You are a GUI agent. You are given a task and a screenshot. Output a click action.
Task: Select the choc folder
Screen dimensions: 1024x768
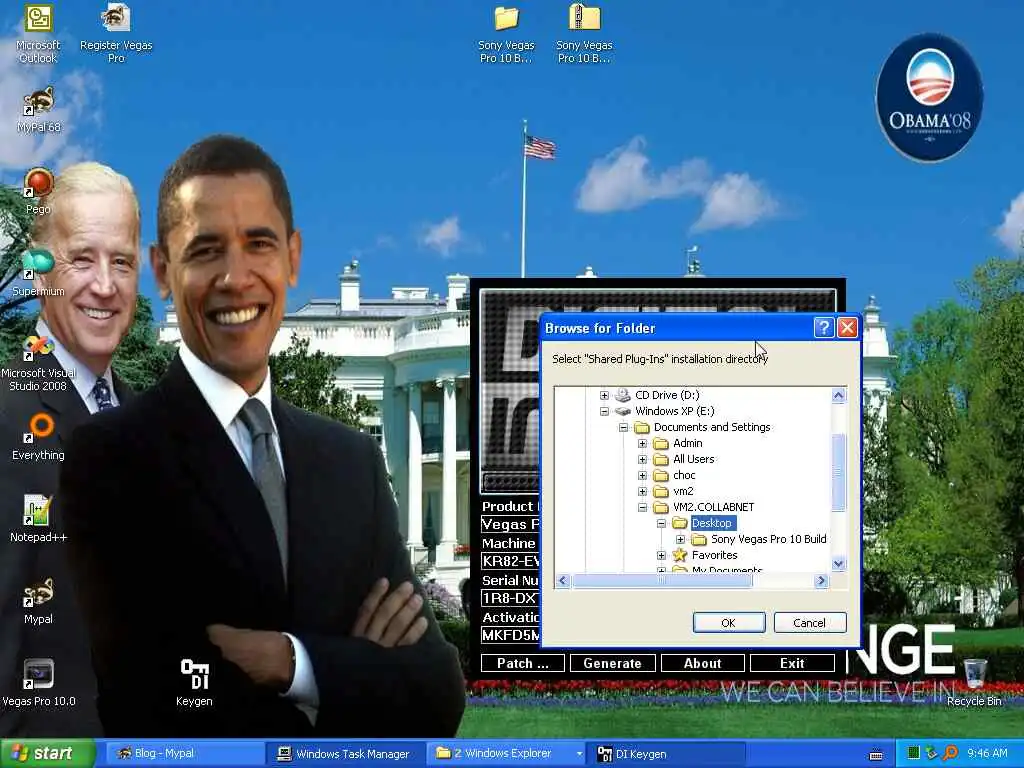click(684, 475)
